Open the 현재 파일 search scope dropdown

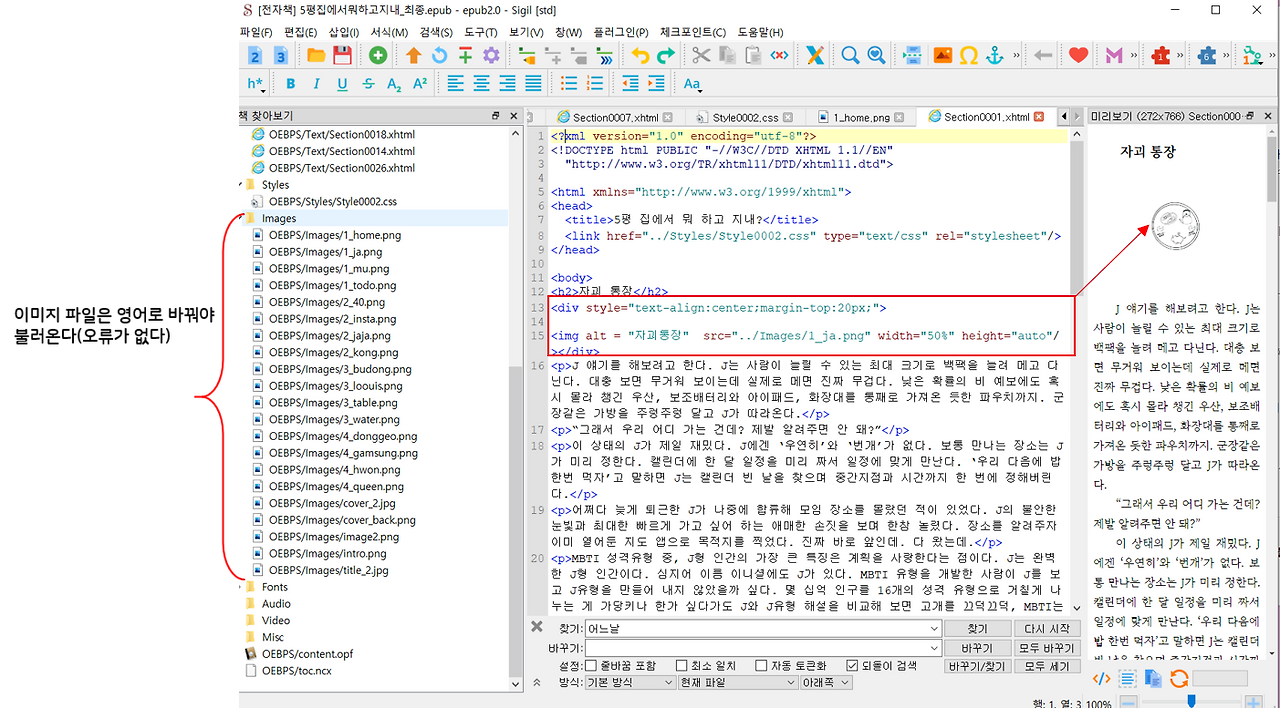click(737, 682)
